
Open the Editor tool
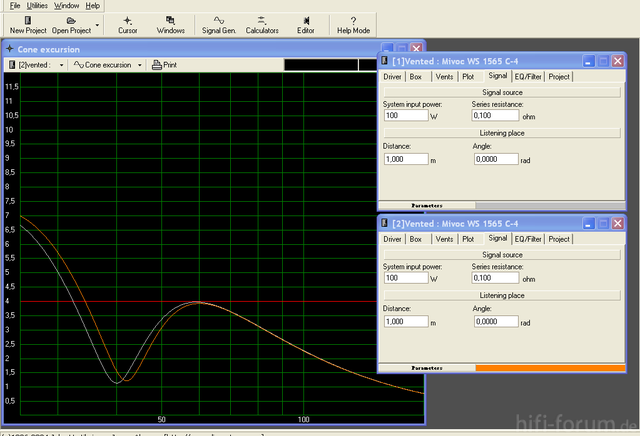tap(305, 25)
